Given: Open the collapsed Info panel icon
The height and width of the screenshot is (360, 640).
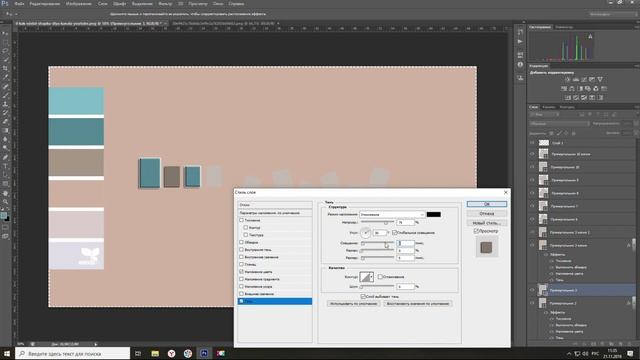Looking at the screenshot, I should [520, 64].
